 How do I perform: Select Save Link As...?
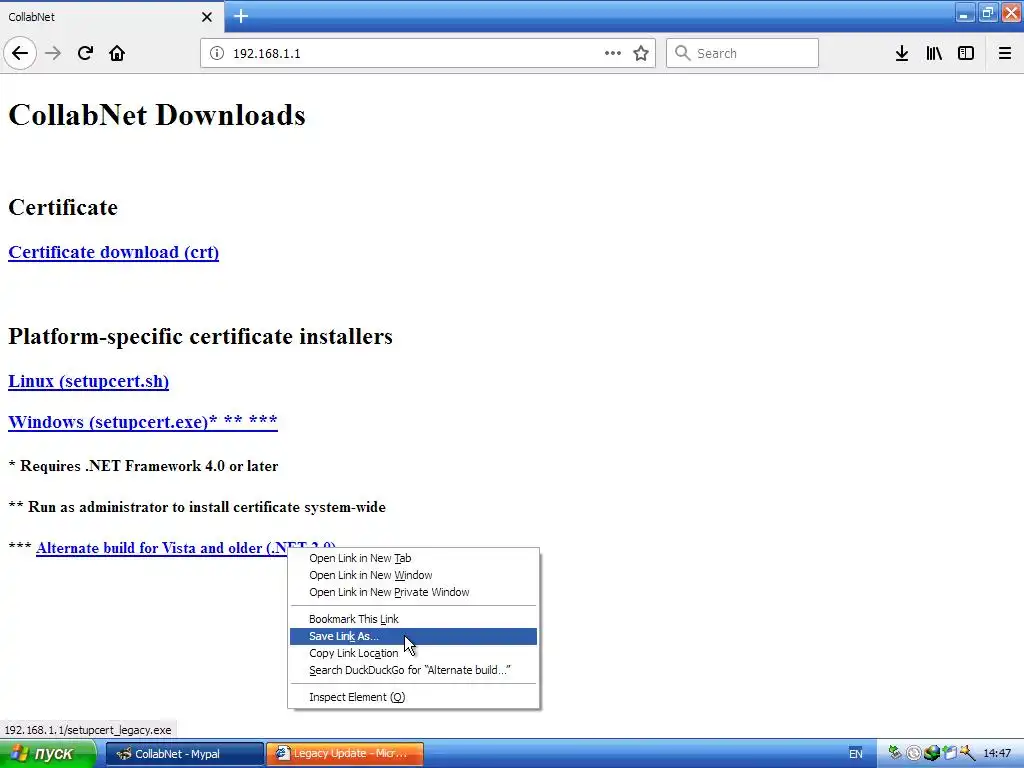coord(413,636)
